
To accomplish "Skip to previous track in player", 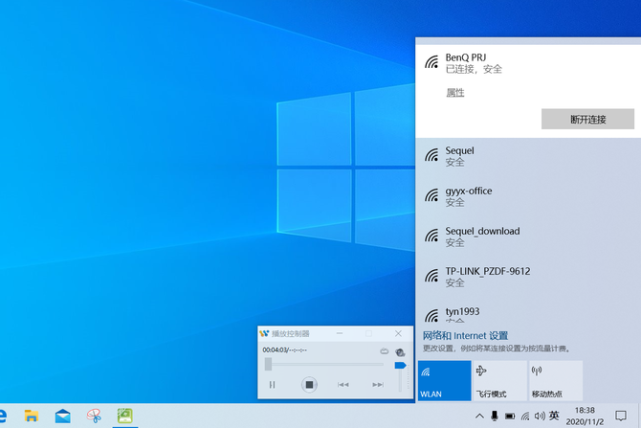I will pos(343,384).
